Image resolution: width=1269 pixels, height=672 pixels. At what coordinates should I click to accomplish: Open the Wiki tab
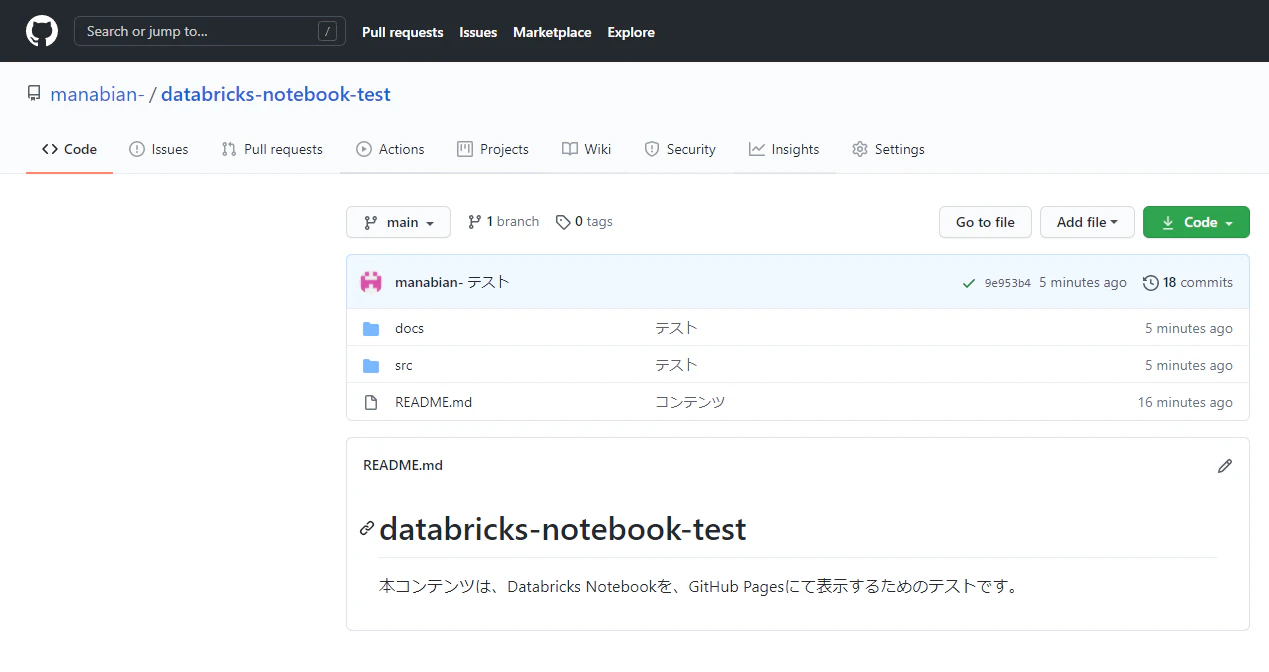tap(586, 149)
